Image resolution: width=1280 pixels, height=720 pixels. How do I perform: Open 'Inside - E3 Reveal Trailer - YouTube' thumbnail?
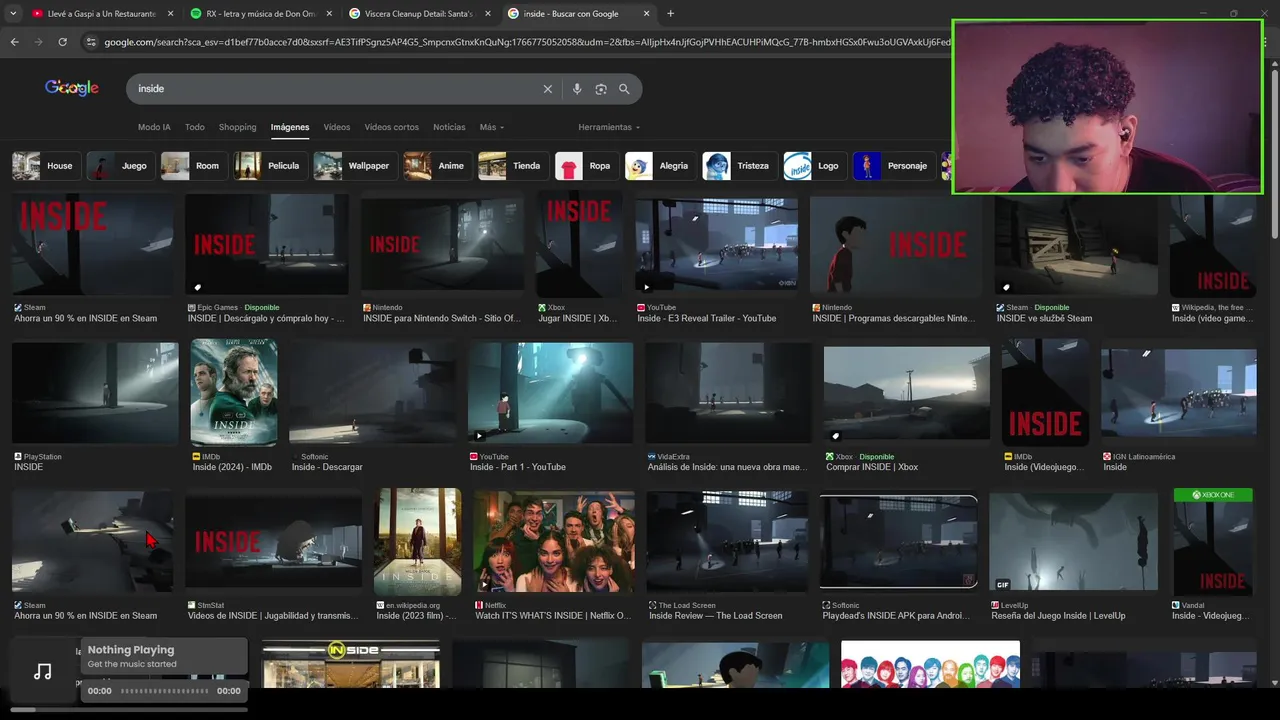pos(717,245)
